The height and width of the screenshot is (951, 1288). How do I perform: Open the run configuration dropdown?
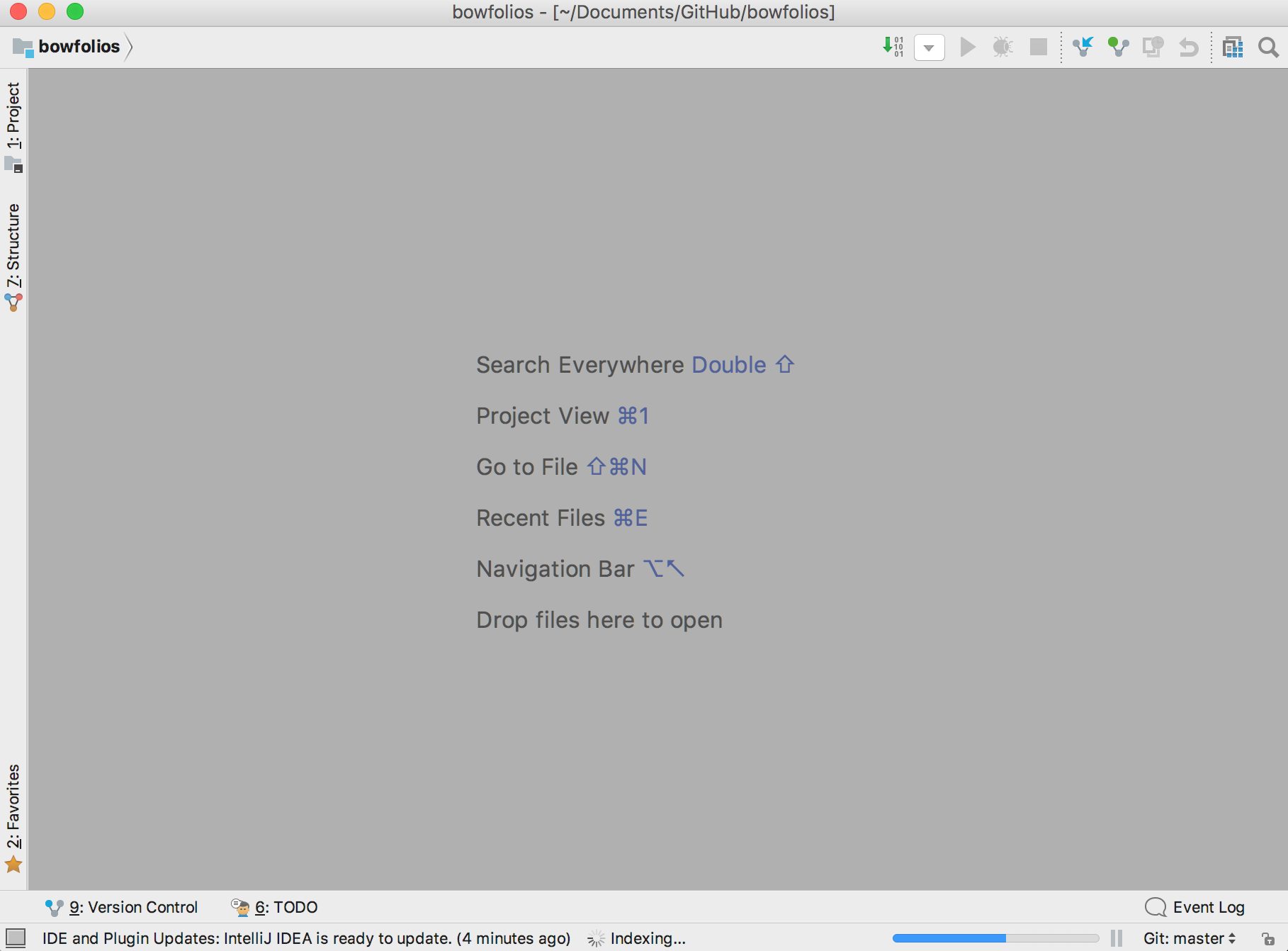click(x=930, y=47)
